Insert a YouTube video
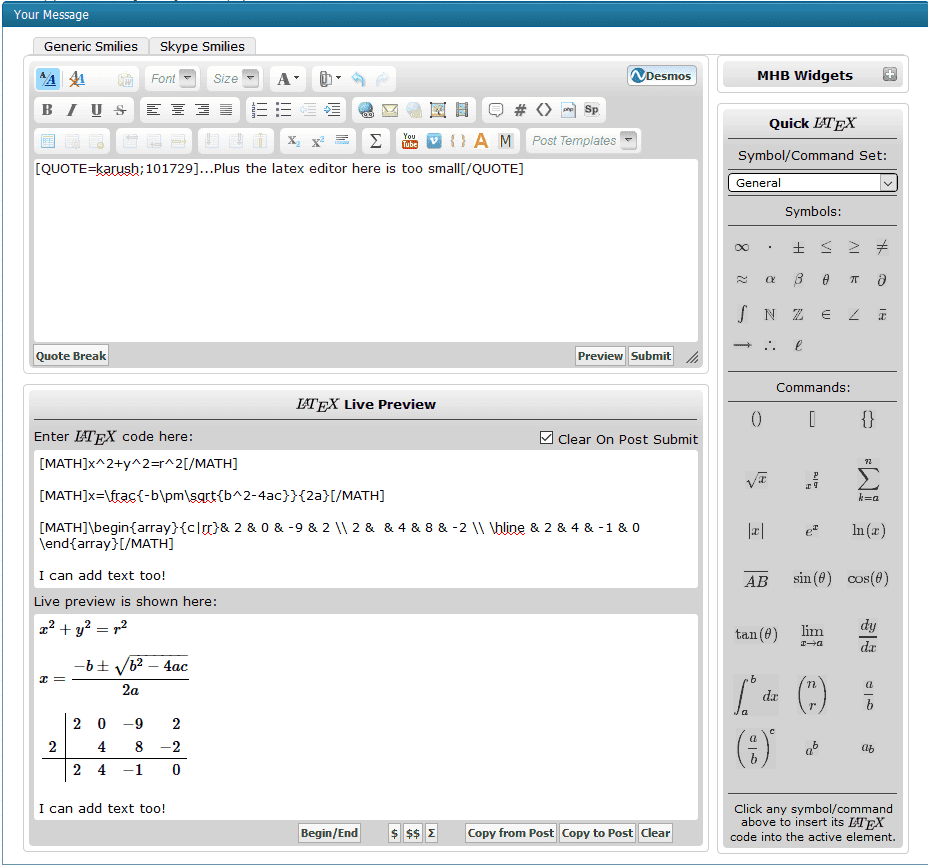The image size is (928, 865). tap(409, 141)
